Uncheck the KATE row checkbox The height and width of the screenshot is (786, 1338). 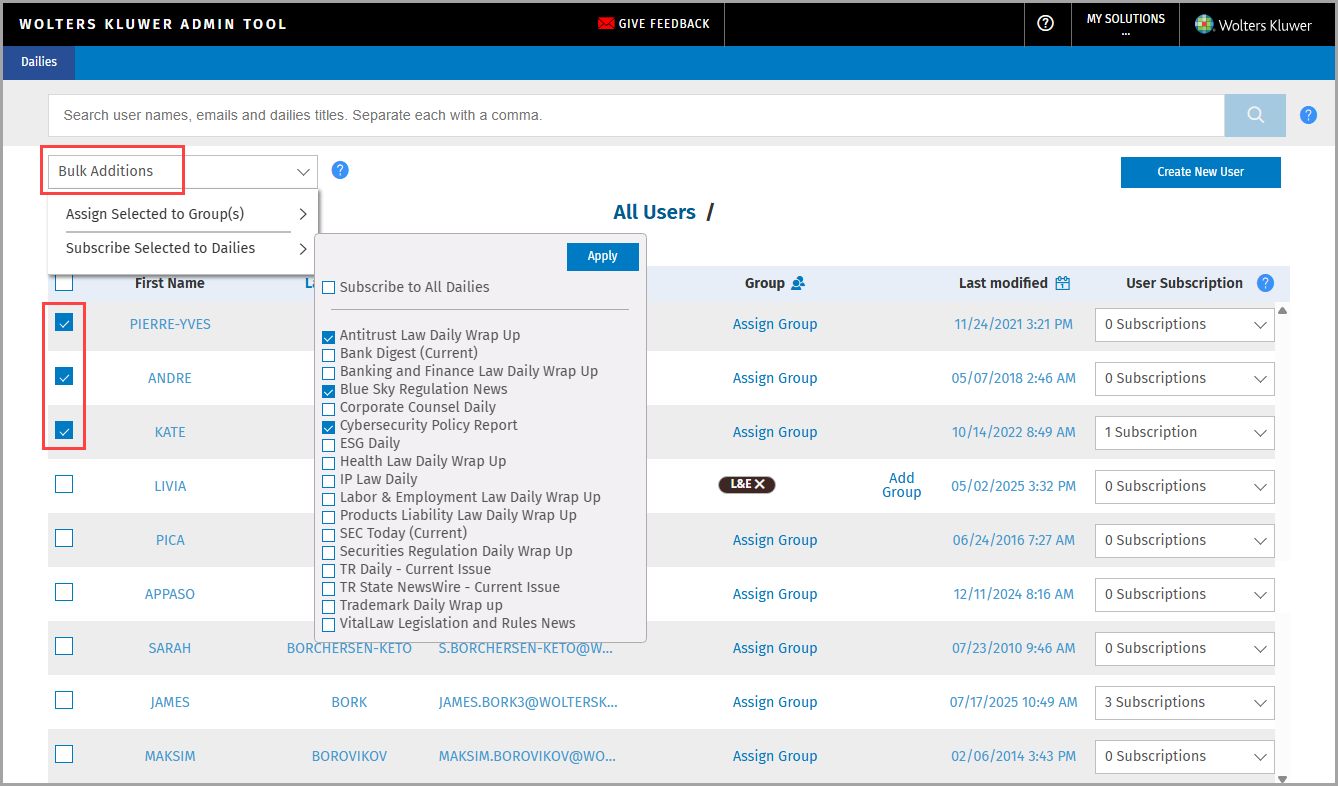[x=64, y=430]
